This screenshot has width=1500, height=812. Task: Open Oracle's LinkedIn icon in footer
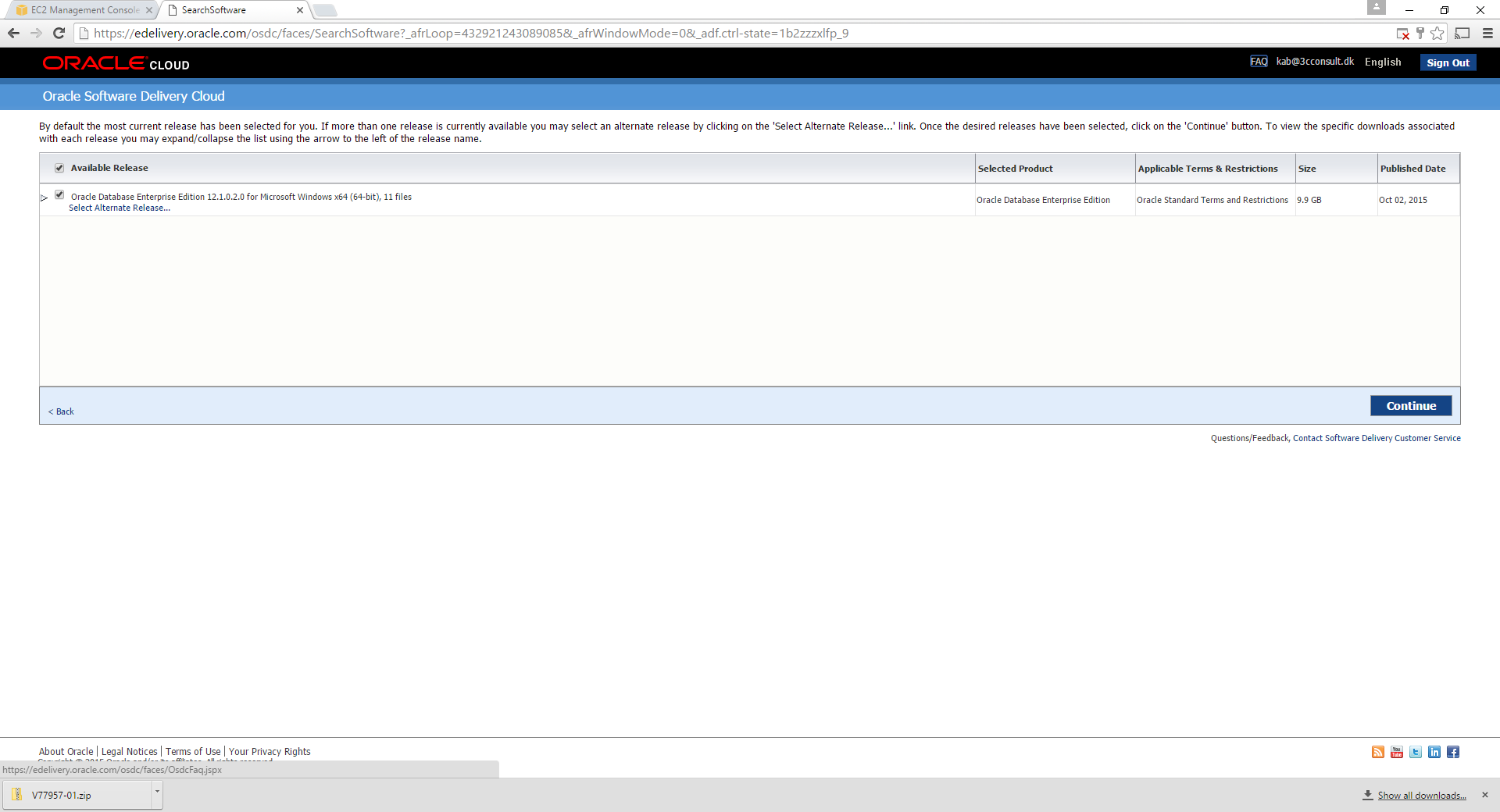tap(1434, 752)
